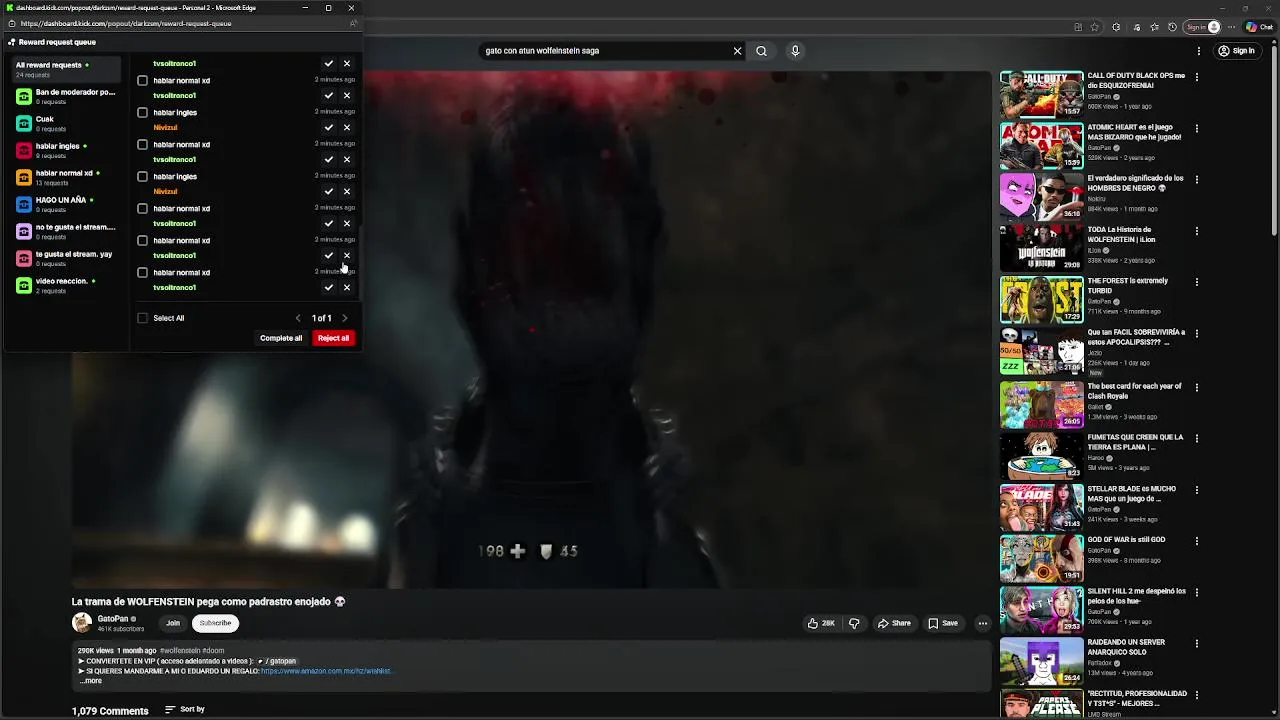Tick the upper 'hablar ingles' request checkbox

tap(142, 113)
